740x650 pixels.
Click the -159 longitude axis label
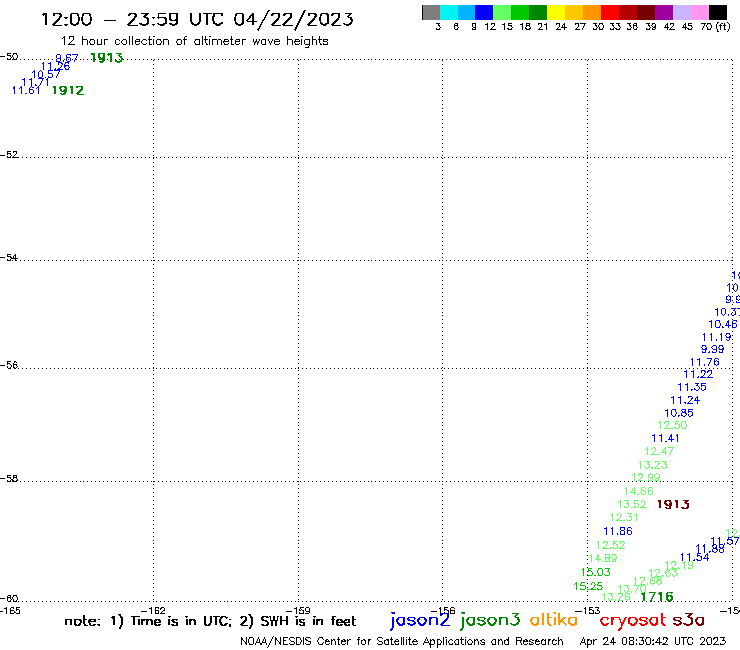click(298, 611)
